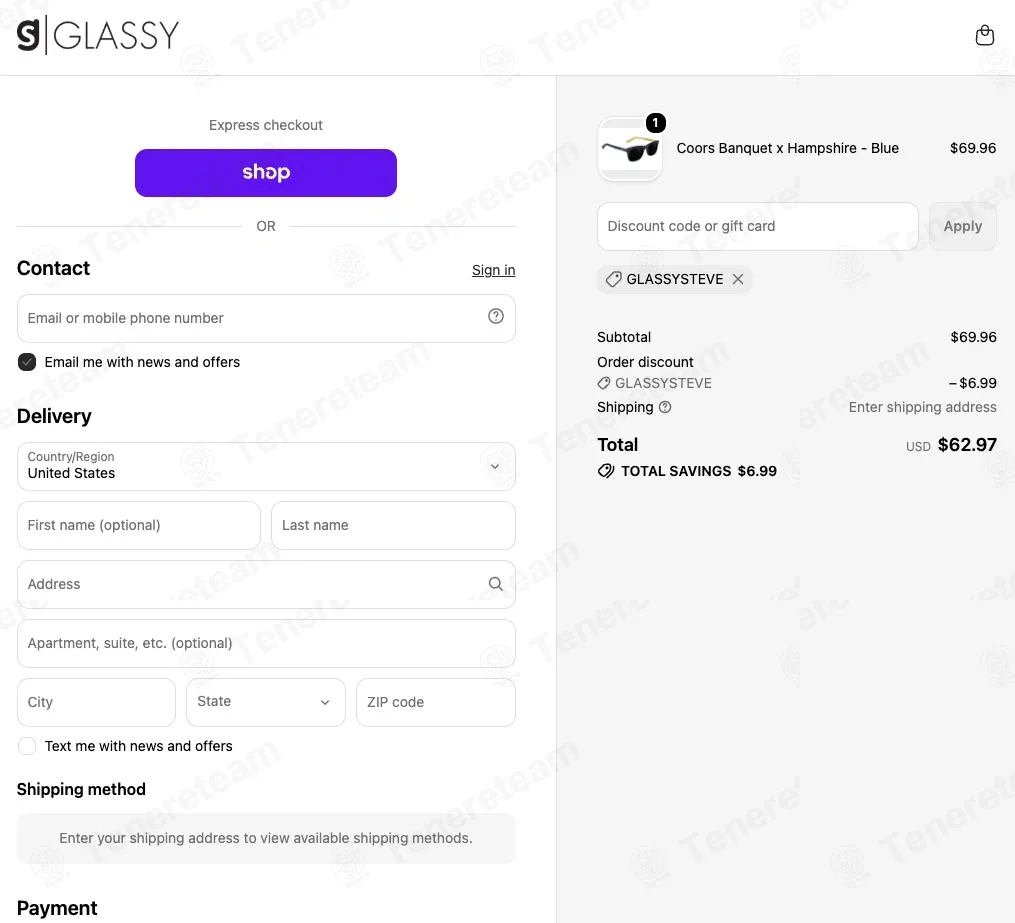The width and height of the screenshot is (1015, 923).
Task: Apply the discount code
Action: [x=963, y=227]
